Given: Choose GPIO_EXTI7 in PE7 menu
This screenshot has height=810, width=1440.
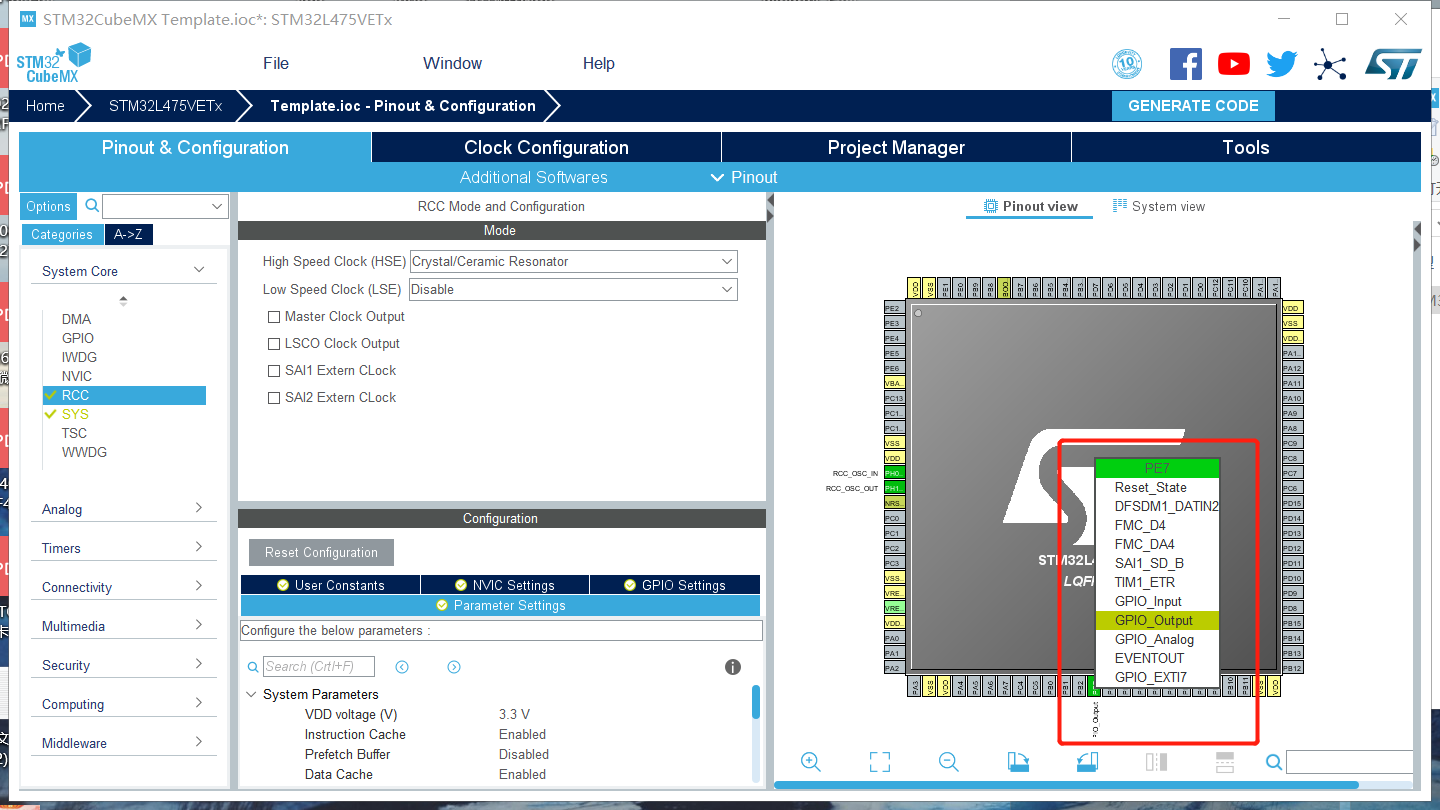Looking at the screenshot, I should click(1157, 677).
